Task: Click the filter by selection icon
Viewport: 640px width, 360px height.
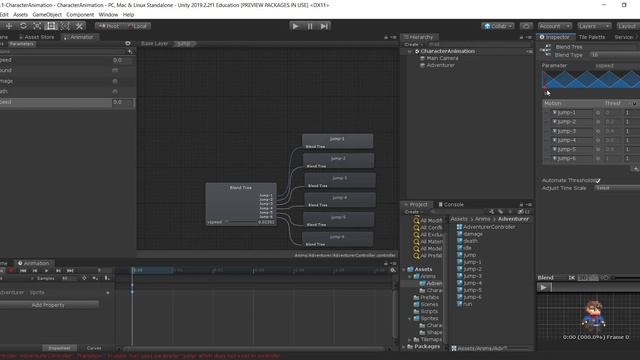Action: click(84, 278)
